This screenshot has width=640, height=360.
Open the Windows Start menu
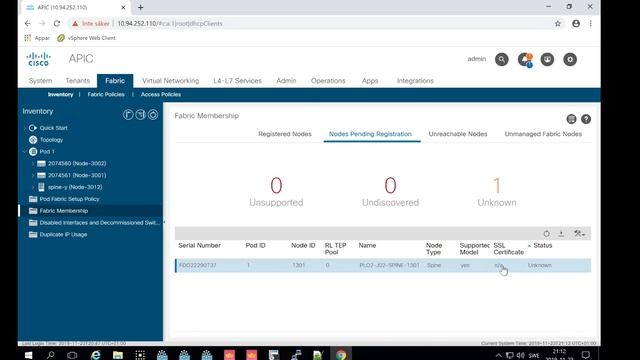pos(28,355)
